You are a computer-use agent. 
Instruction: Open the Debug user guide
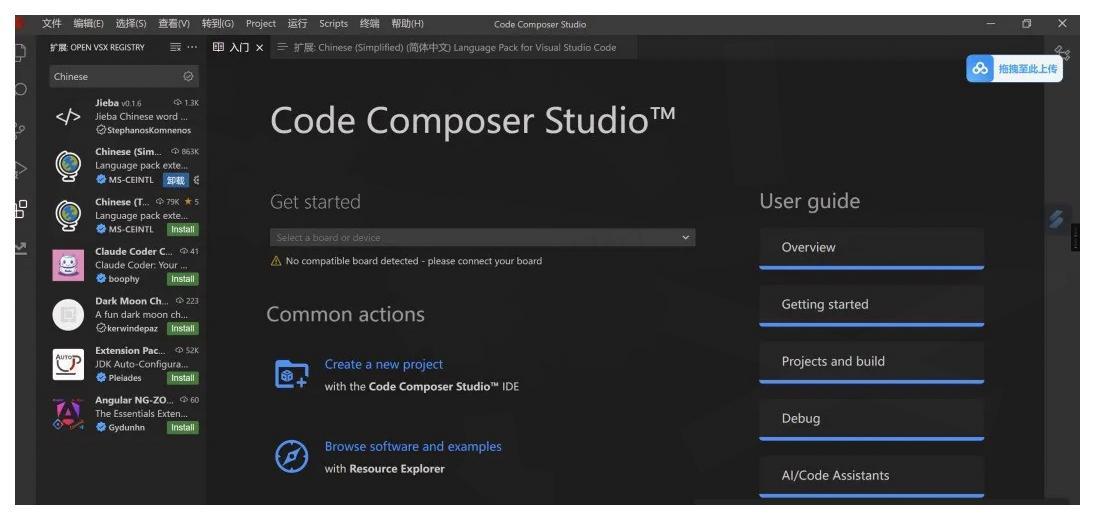point(872,419)
